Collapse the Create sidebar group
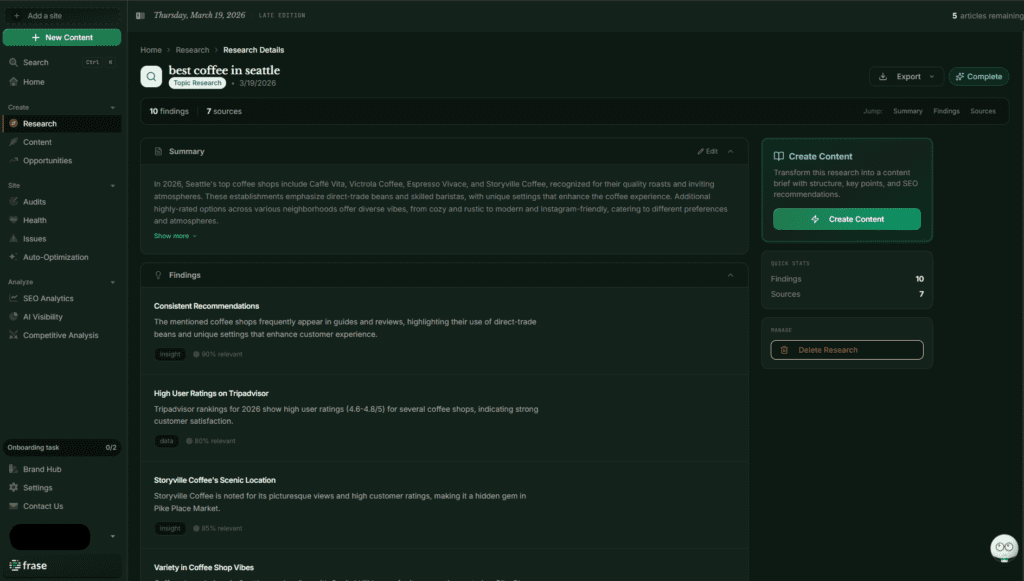This screenshot has width=1024, height=581. (113, 107)
